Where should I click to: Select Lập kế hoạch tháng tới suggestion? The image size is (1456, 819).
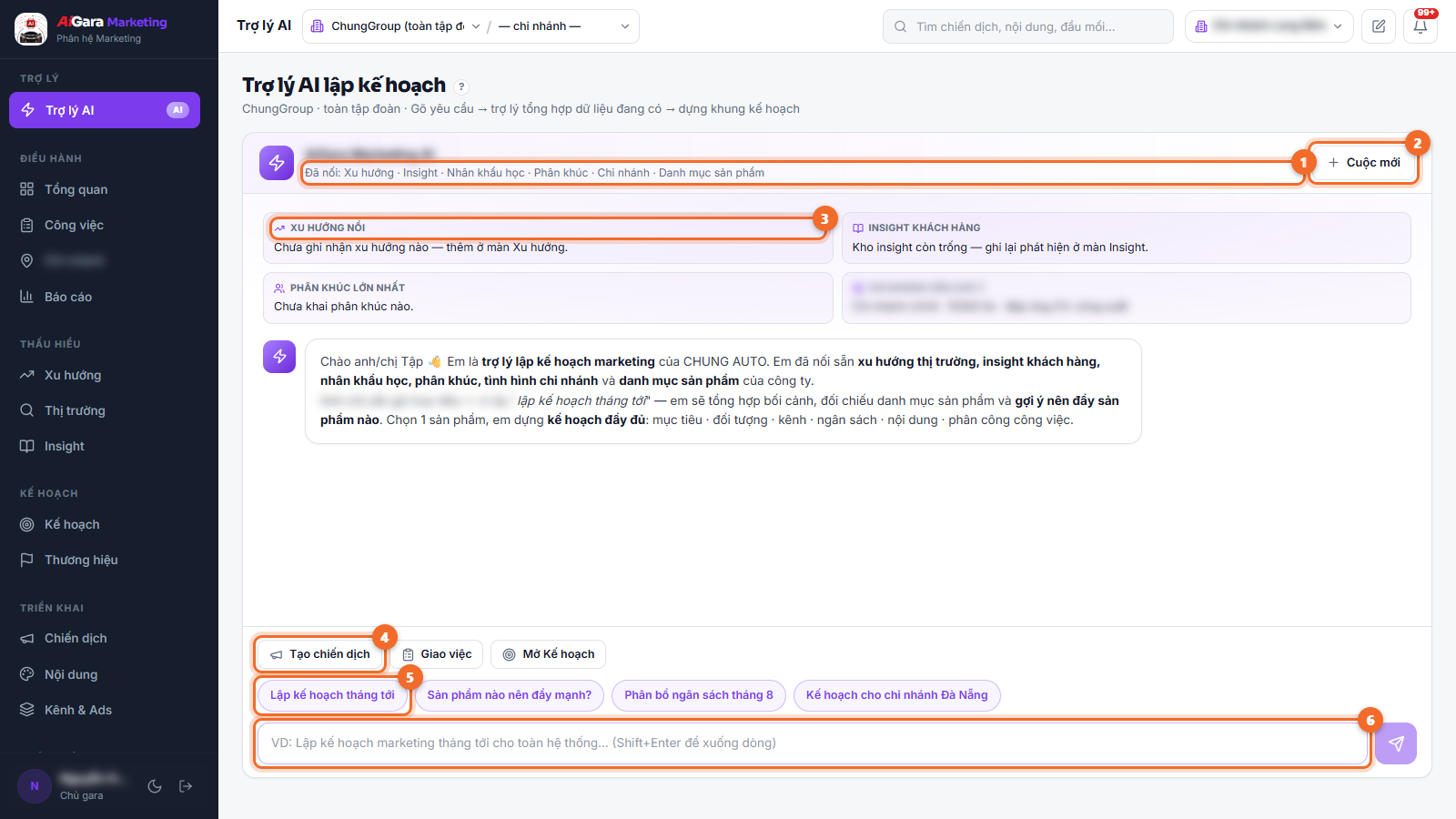(332, 695)
